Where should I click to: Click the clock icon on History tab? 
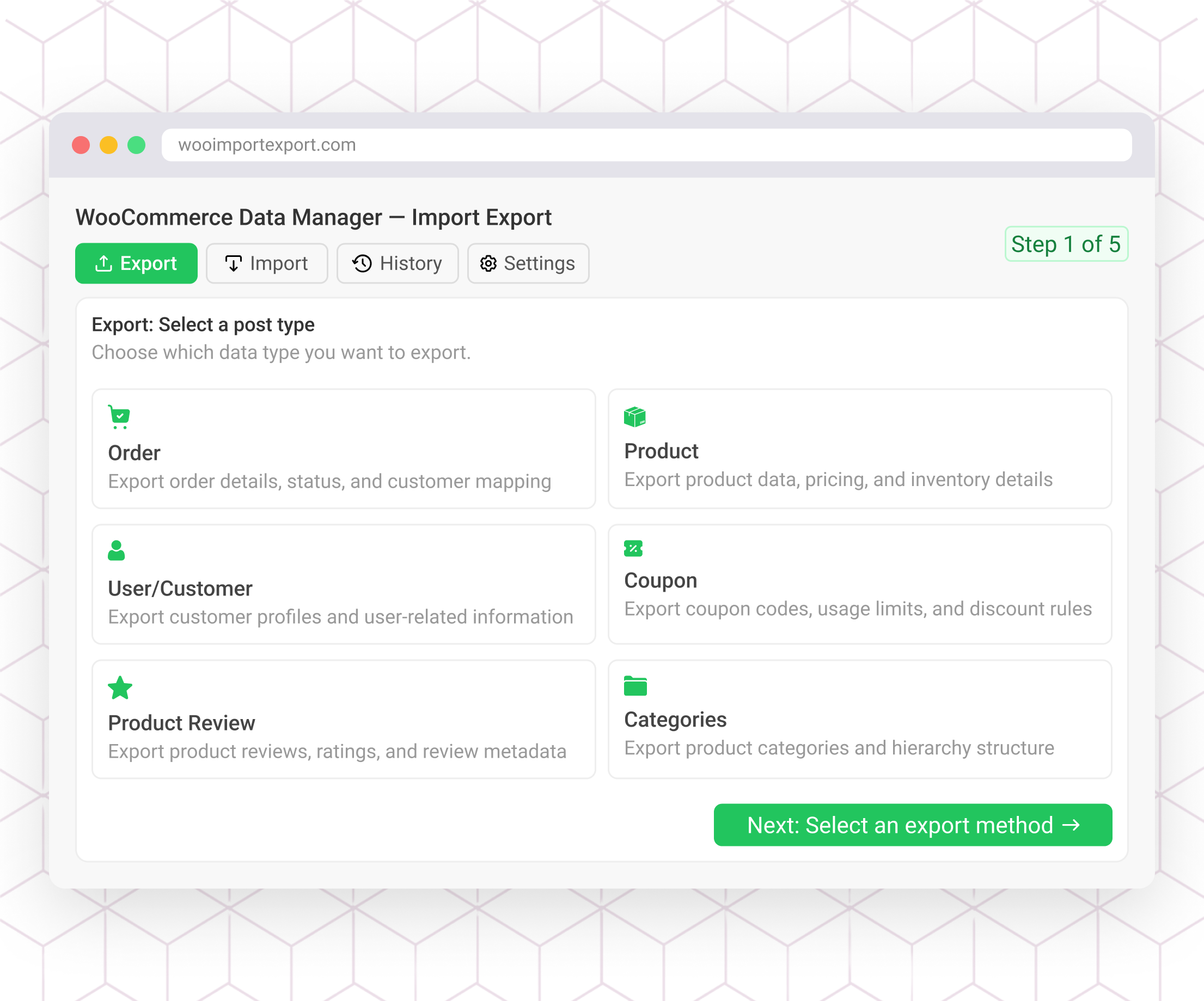point(362,263)
